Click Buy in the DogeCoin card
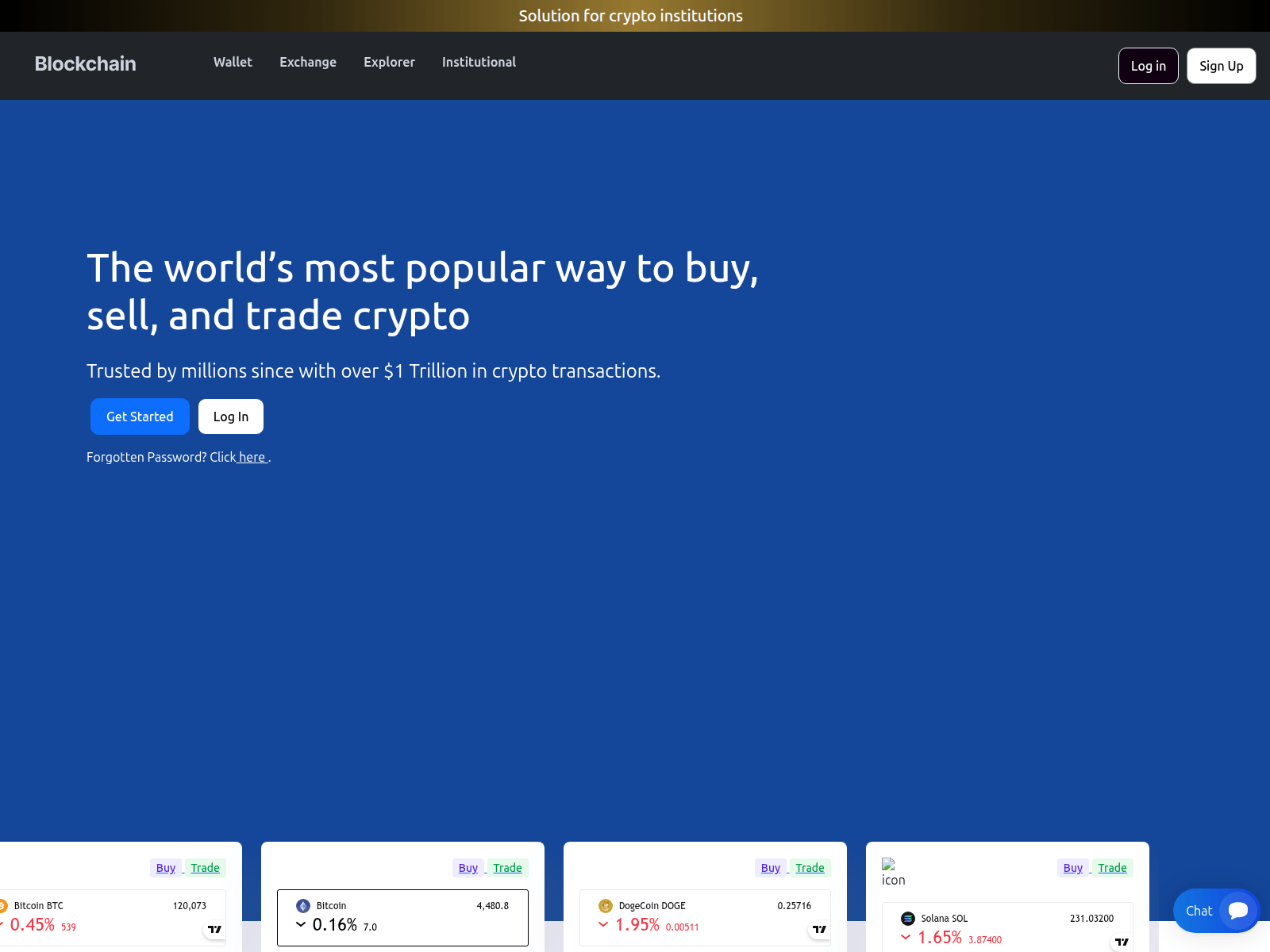 pos(771,868)
